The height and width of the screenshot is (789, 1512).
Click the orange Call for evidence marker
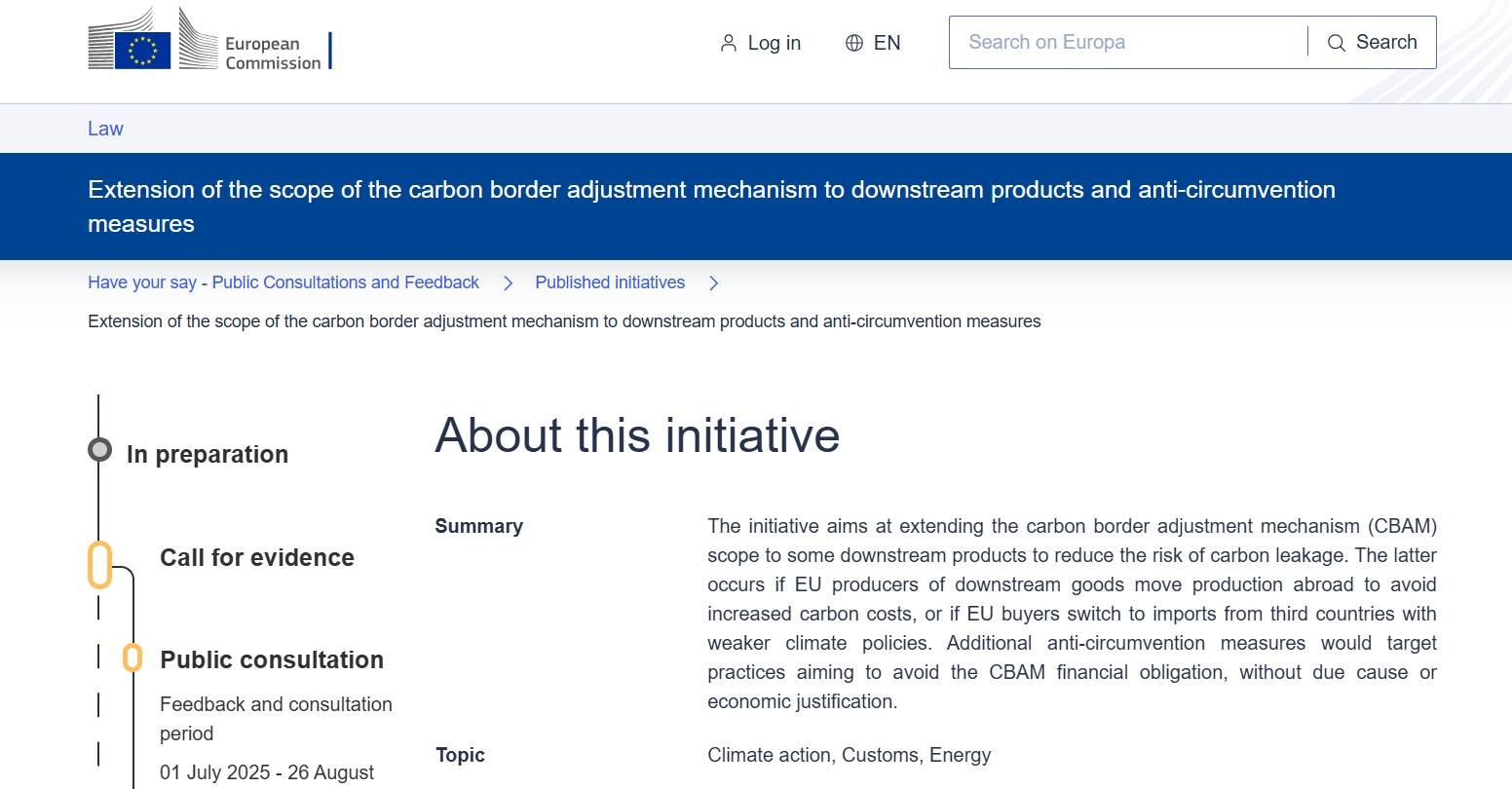[x=99, y=565]
